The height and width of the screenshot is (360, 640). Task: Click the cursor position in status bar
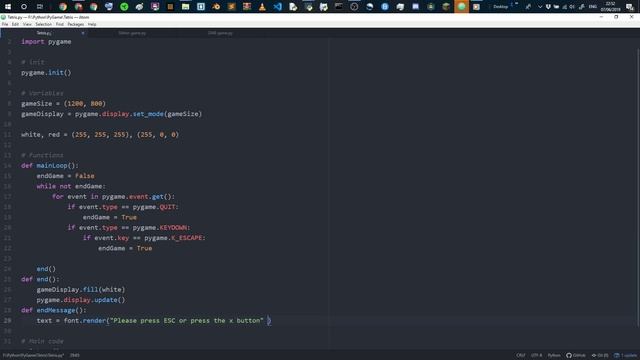(x=75, y=355)
